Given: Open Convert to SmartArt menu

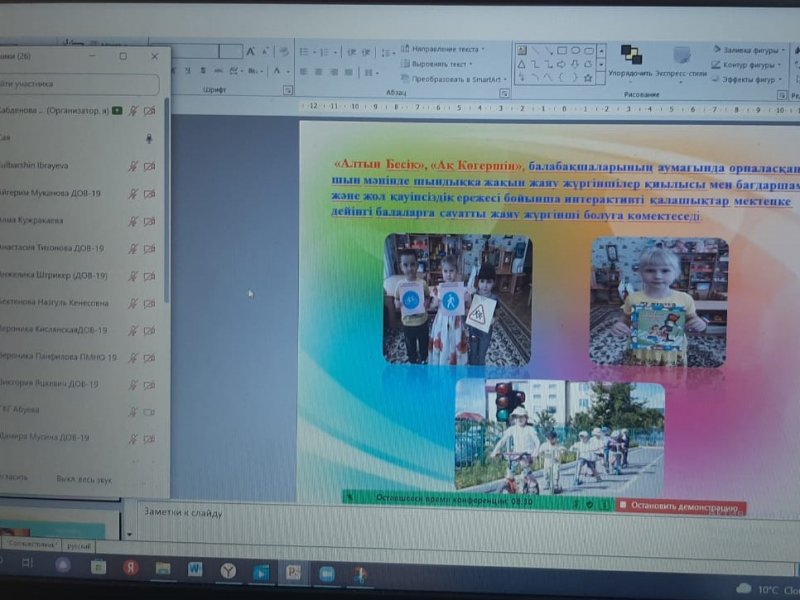Looking at the screenshot, I should tap(447, 79).
